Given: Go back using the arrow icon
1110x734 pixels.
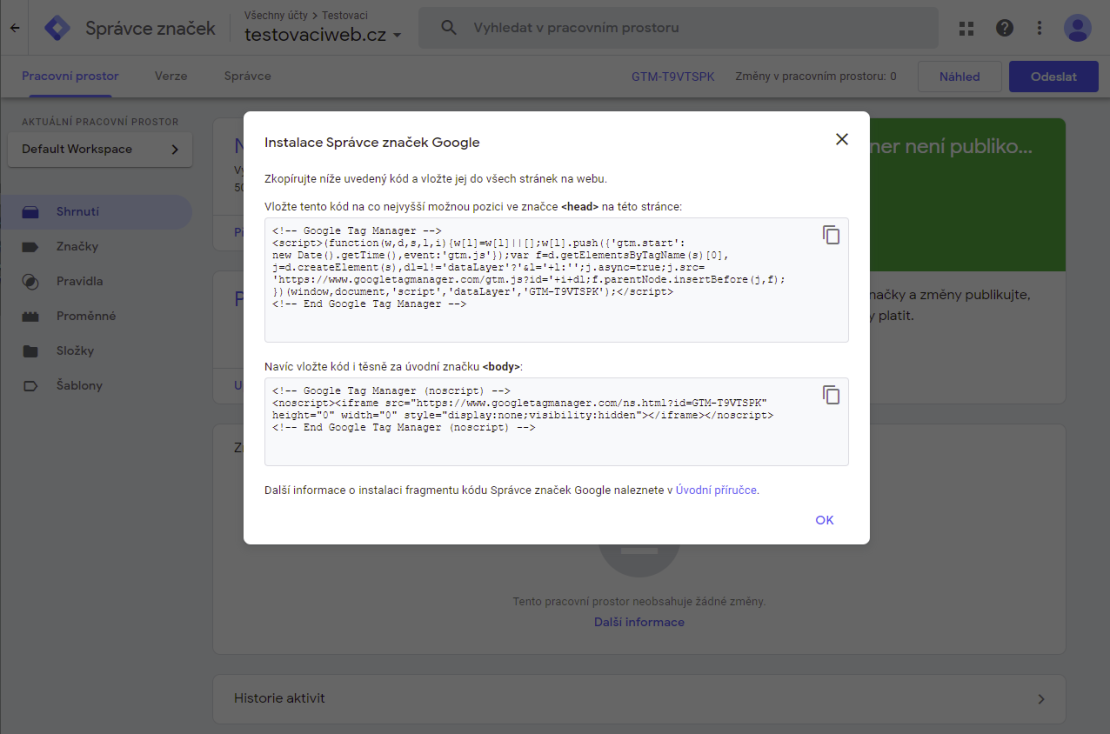Looking at the screenshot, I should coord(15,28).
